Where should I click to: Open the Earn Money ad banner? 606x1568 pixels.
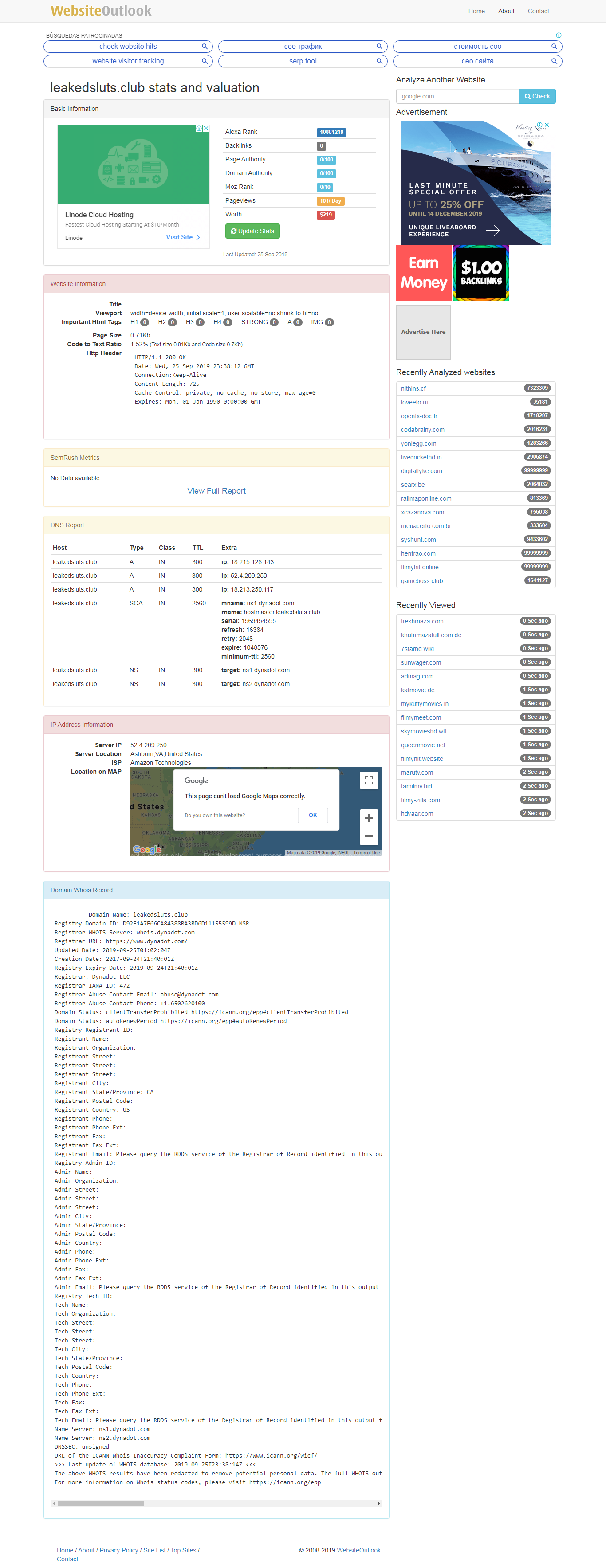coord(424,273)
